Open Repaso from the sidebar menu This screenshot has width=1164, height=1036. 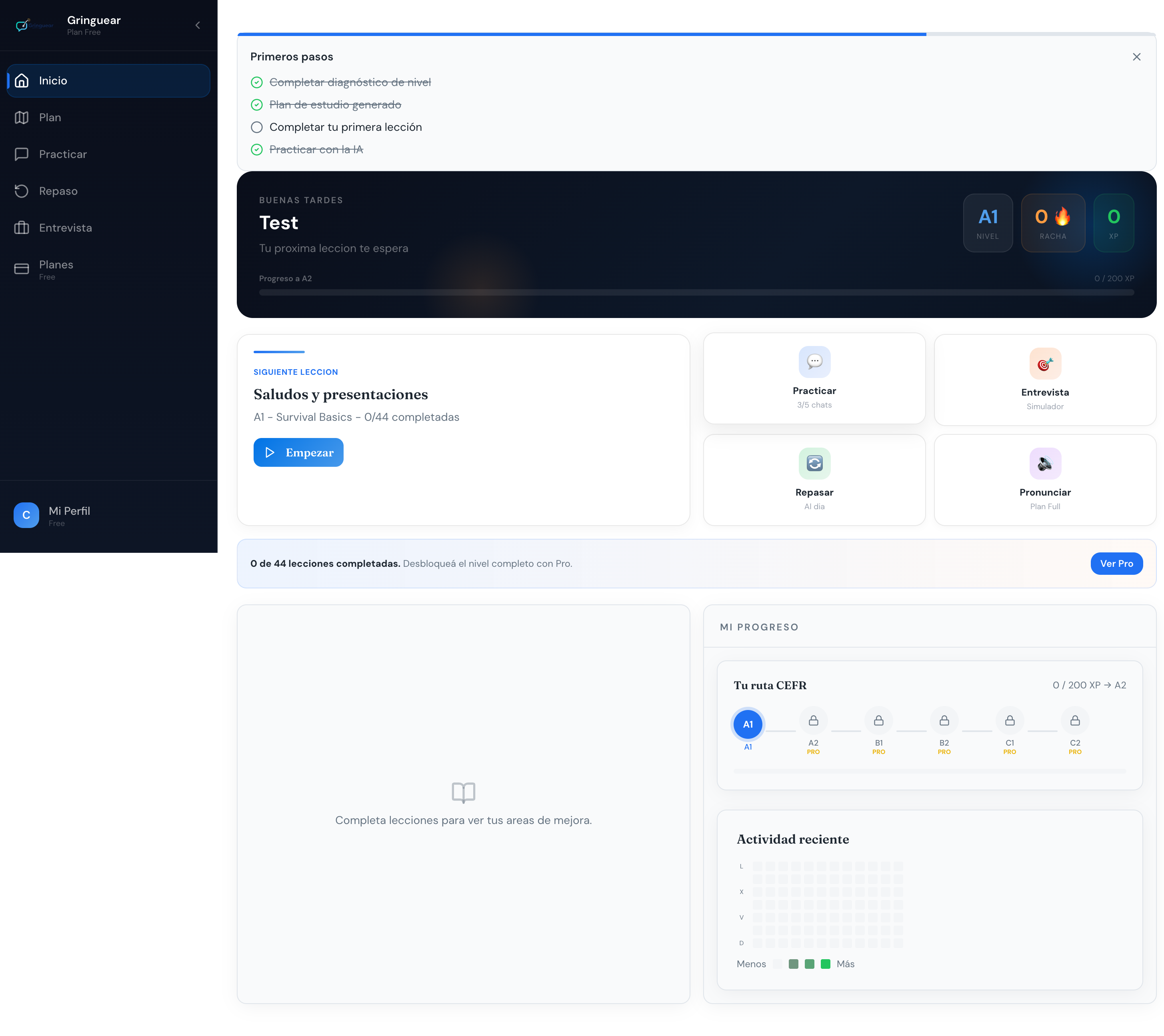pyautogui.click(x=58, y=191)
